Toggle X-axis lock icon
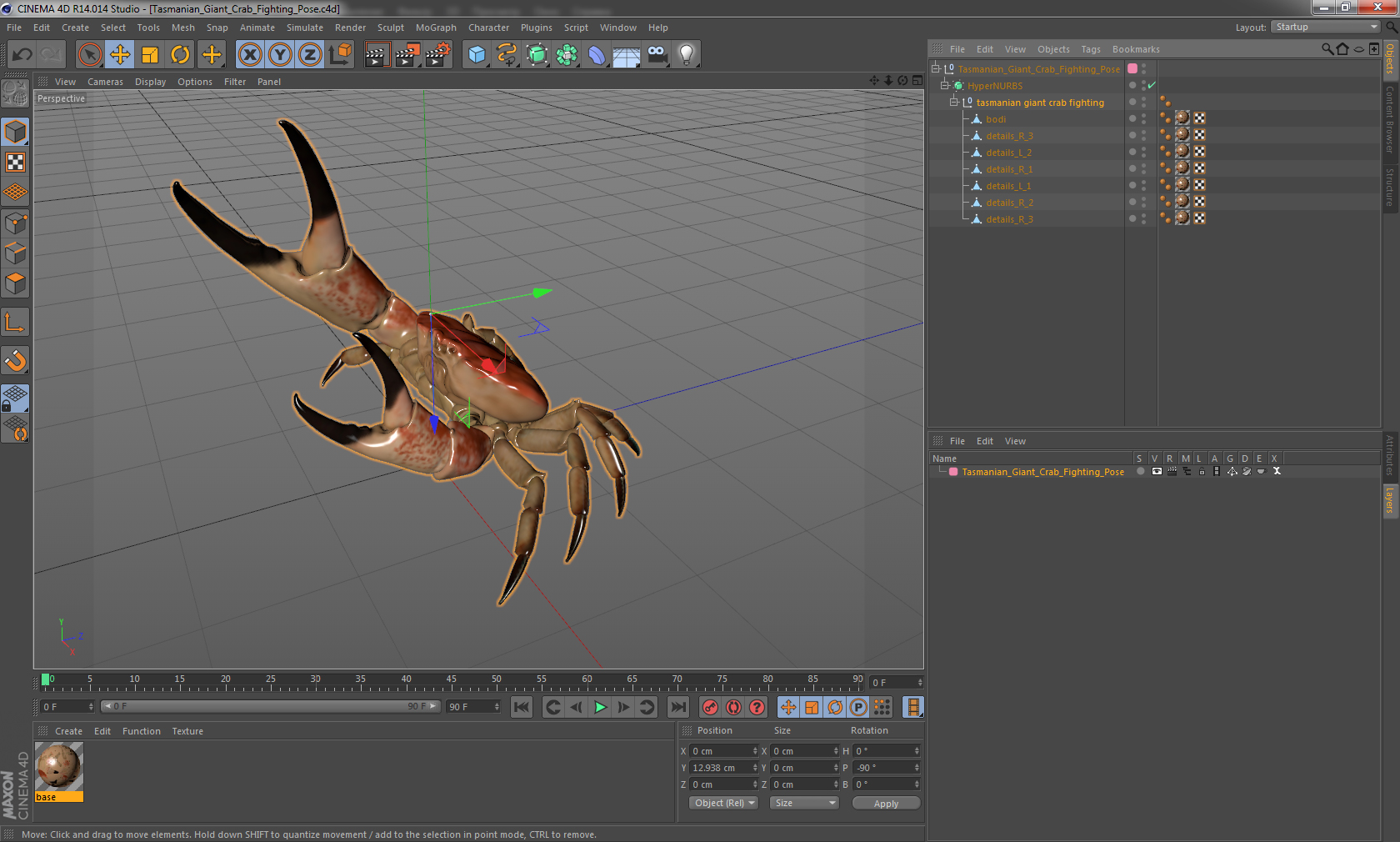The image size is (1400, 842). coord(249,55)
